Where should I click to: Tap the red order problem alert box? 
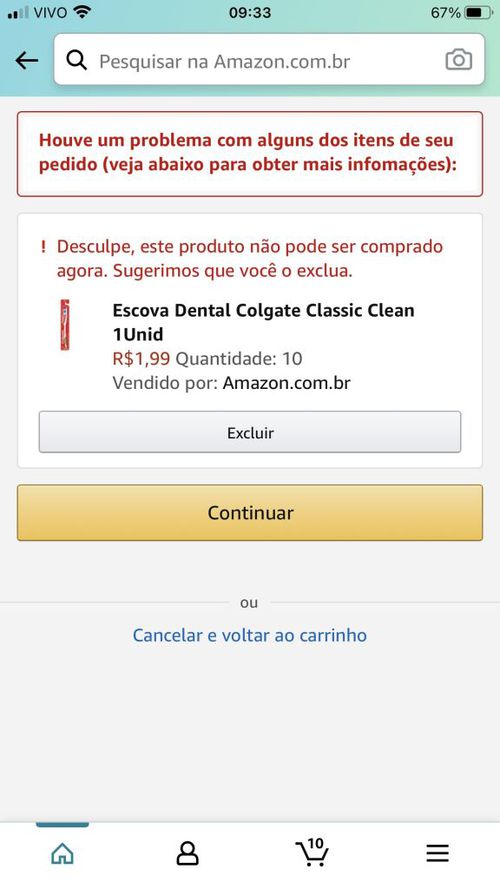(250, 154)
